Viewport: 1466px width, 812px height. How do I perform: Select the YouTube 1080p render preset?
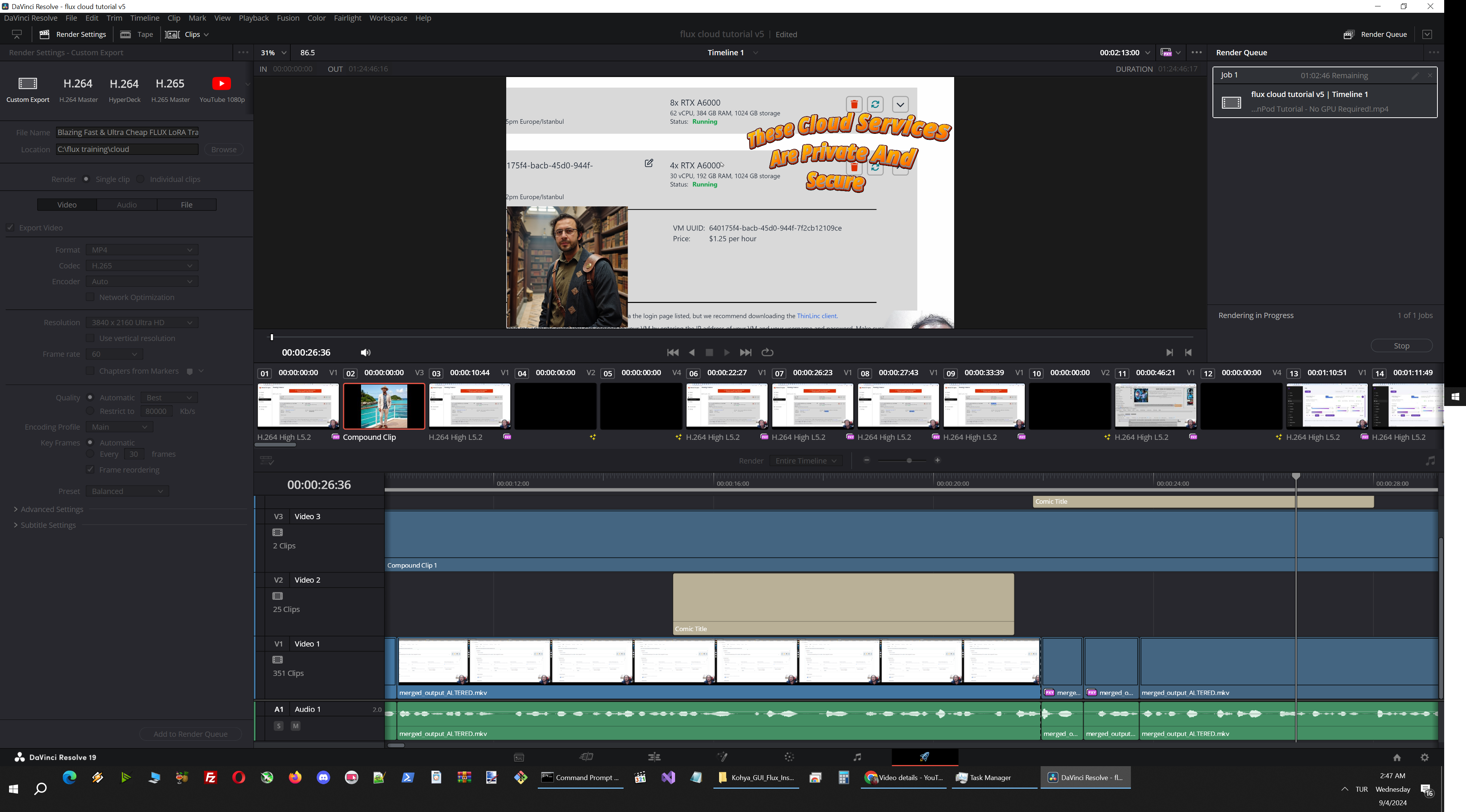click(x=222, y=89)
